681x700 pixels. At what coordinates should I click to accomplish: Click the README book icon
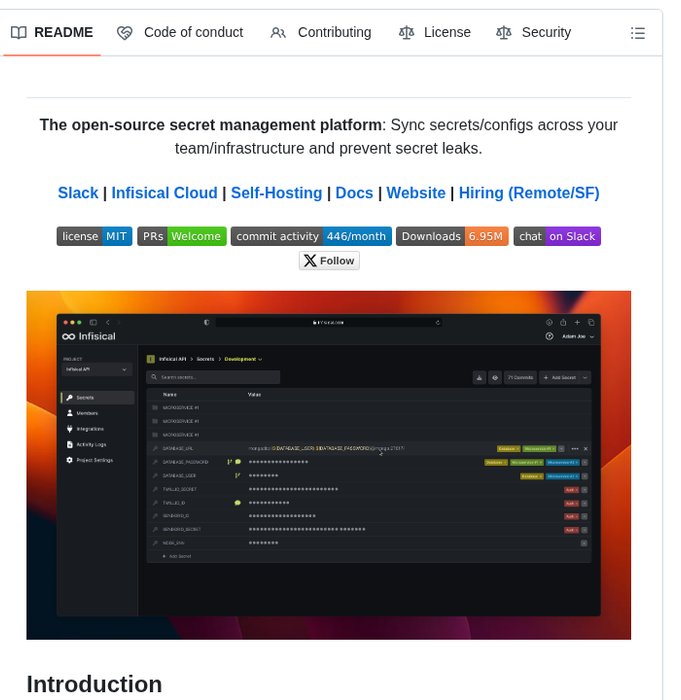click(x=19, y=33)
